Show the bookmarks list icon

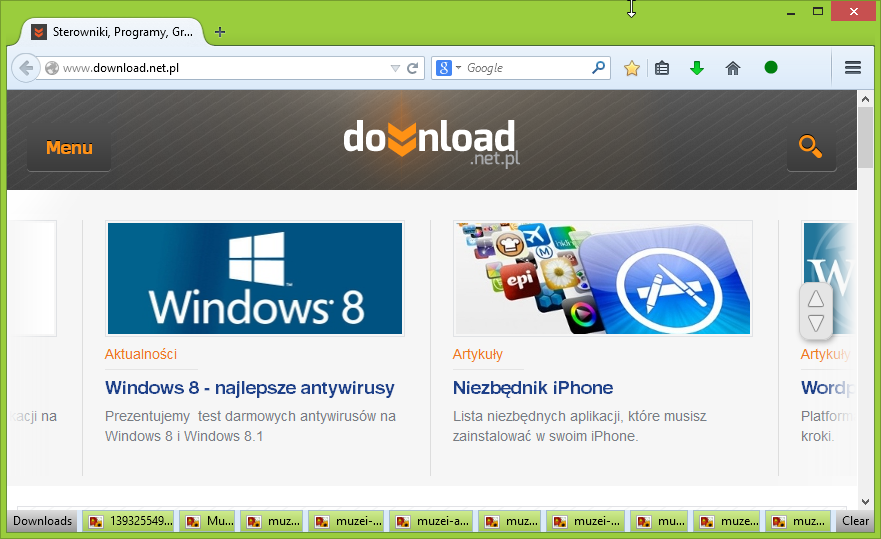pyautogui.click(x=662, y=68)
